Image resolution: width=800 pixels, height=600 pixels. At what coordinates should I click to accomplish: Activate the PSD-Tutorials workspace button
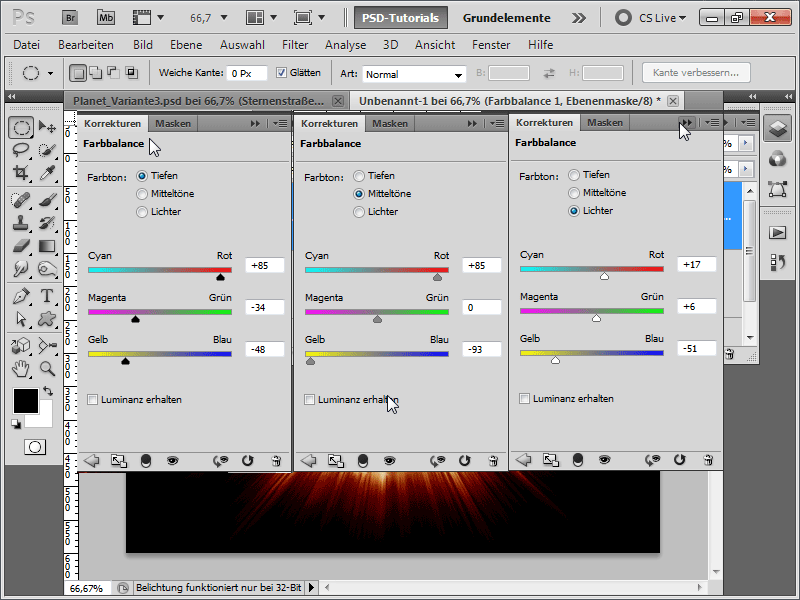[401, 18]
